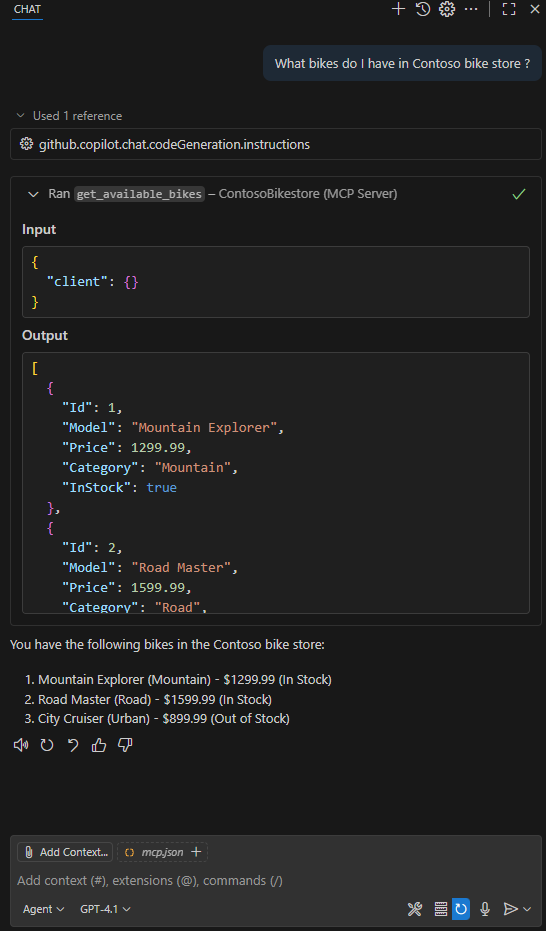Image resolution: width=546 pixels, height=931 pixels.
Task: Open chat settings gear icon
Action: [447, 9]
